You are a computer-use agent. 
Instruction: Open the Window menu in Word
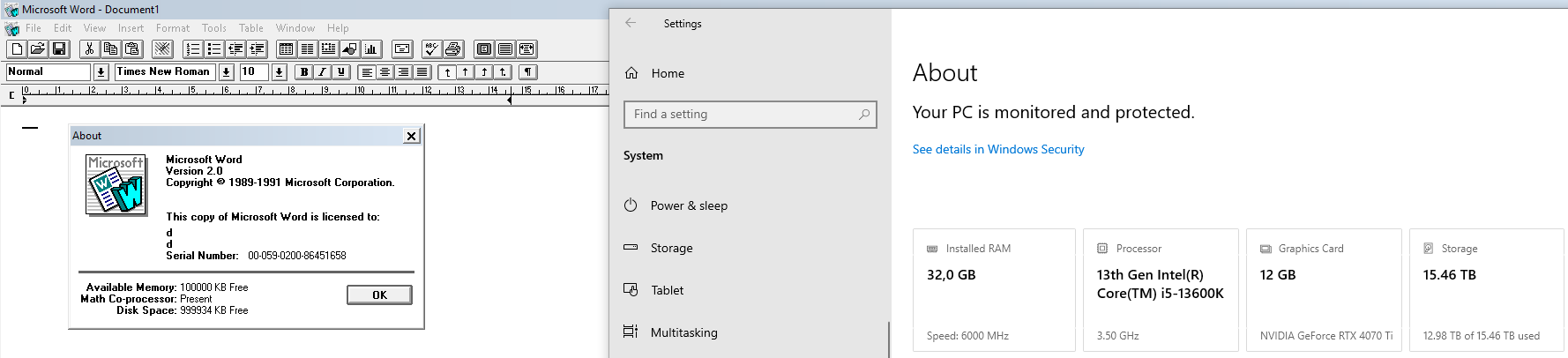coord(295,28)
